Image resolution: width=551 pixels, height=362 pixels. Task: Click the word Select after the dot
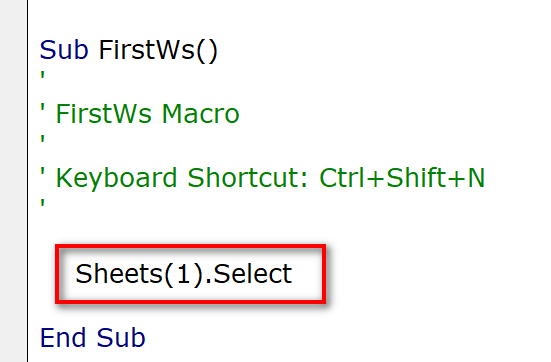click(252, 274)
